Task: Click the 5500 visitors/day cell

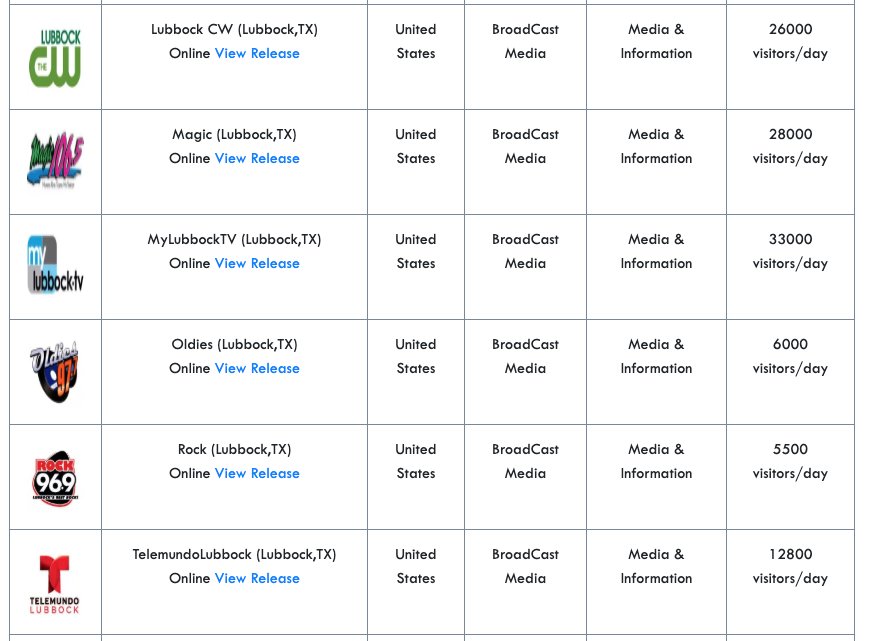Action: click(x=790, y=462)
